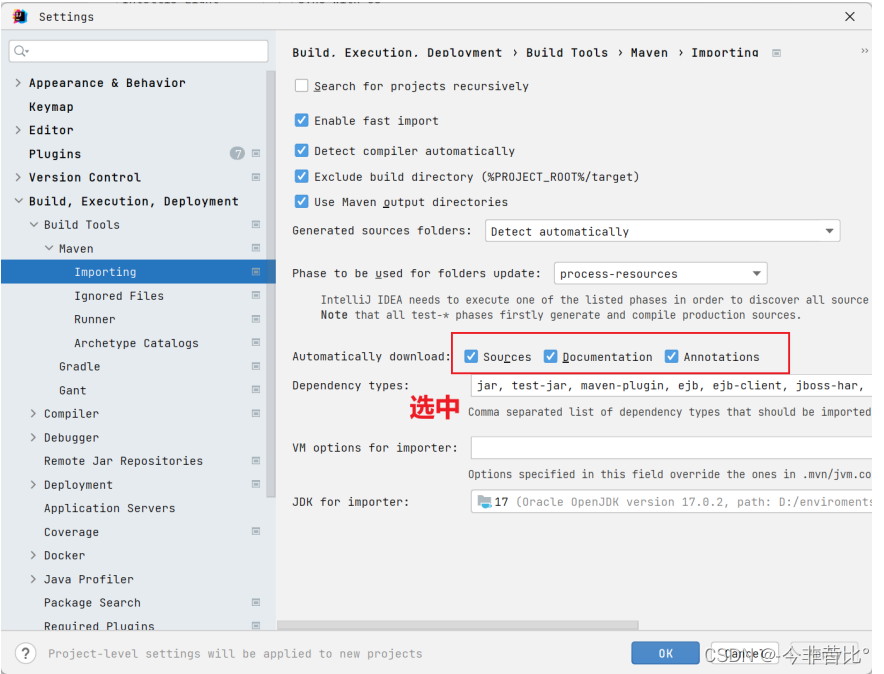Collapse the Build Tools node
The image size is (884, 674).
tap(33, 225)
